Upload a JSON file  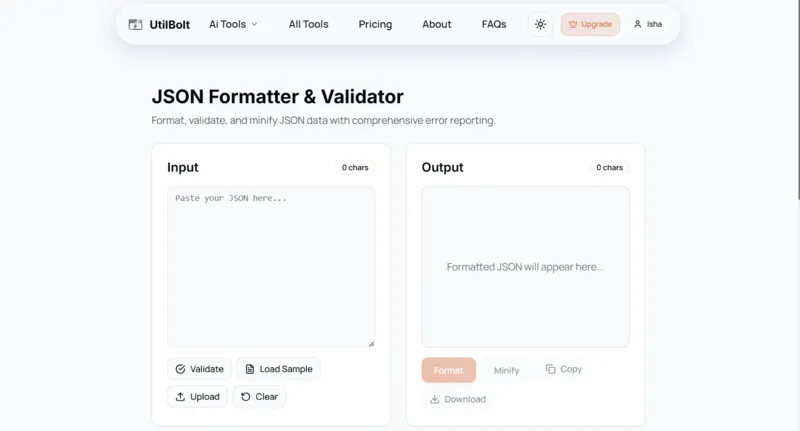coord(197,396)
